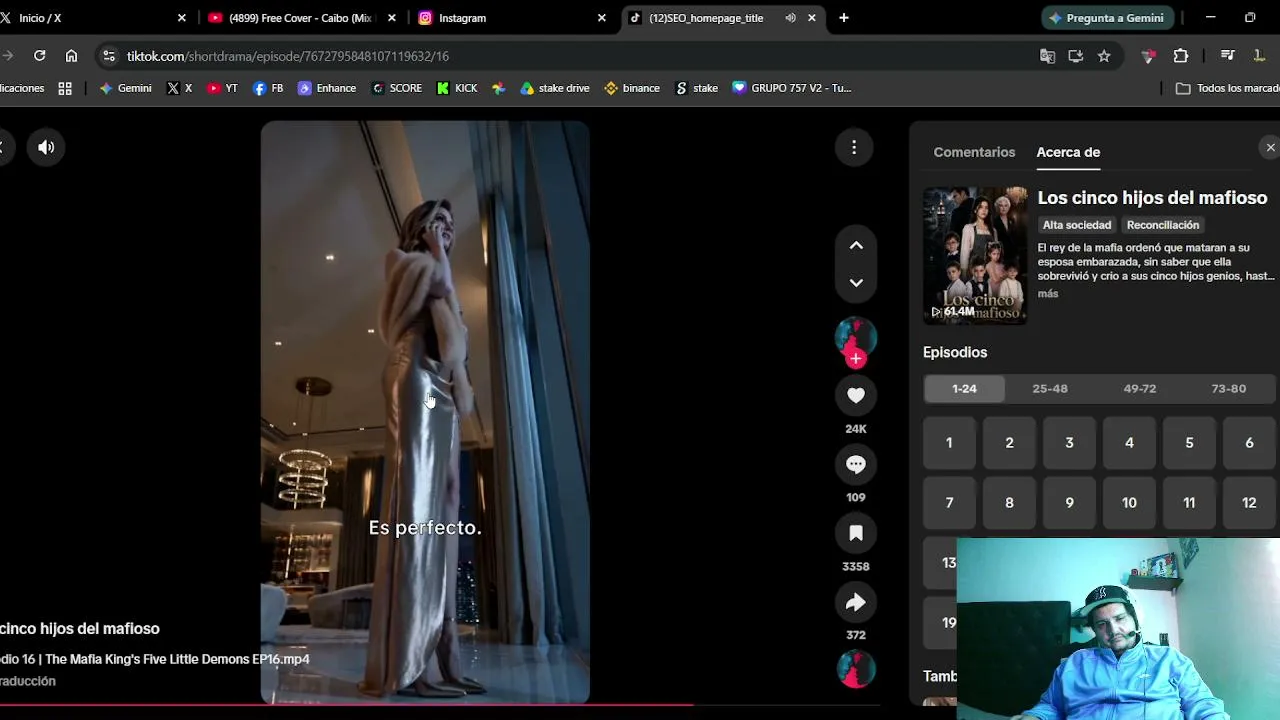Open the three-dot video options menu
The width and height of the screenshot is (1280, 720).
coord(854,148)
